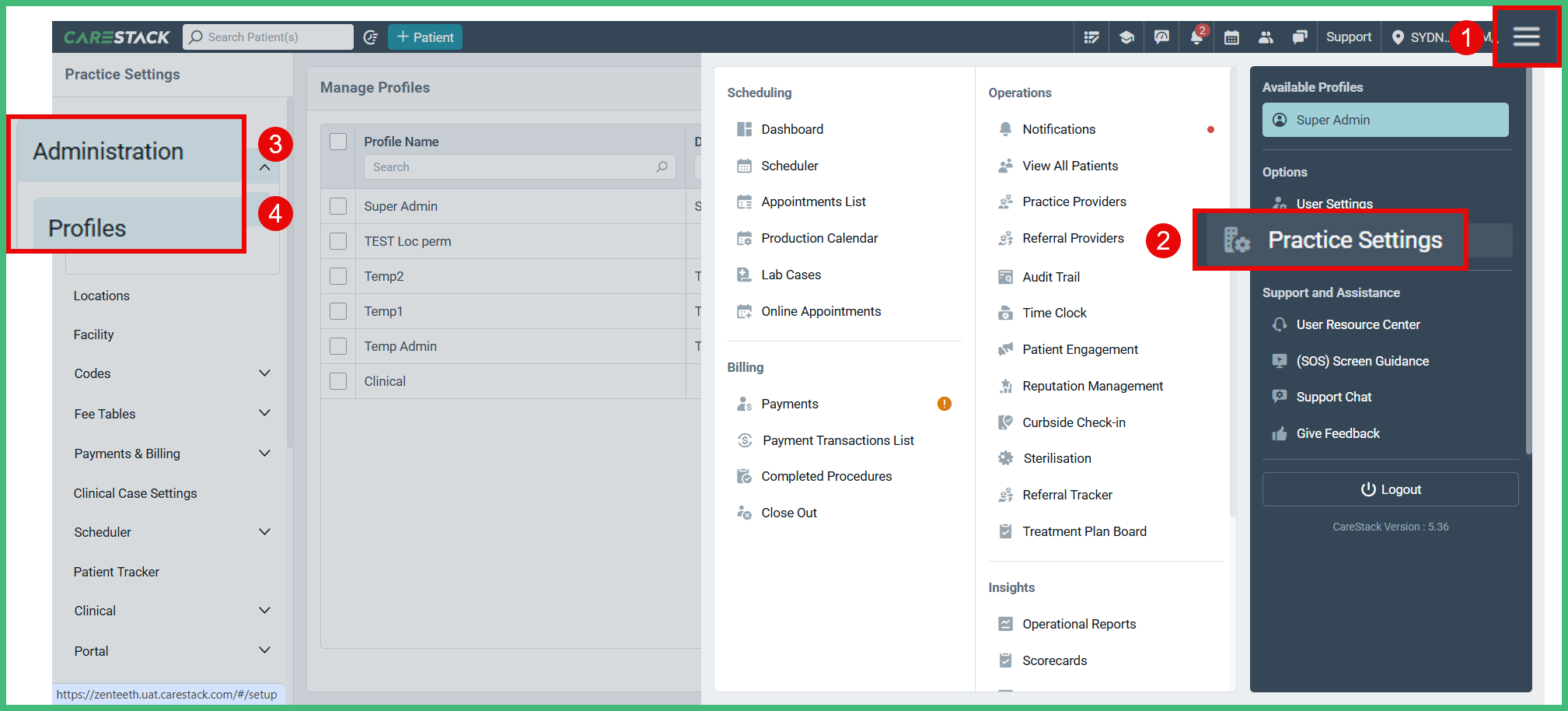Check the Super Admin row checkbox
Screen dimensions: 1568x711
338,206
